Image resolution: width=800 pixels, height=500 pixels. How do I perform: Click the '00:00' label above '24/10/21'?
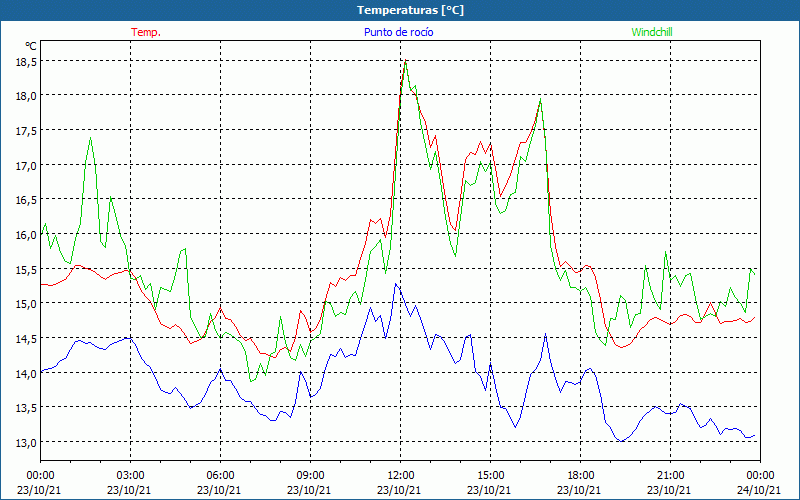pos(760,475)
